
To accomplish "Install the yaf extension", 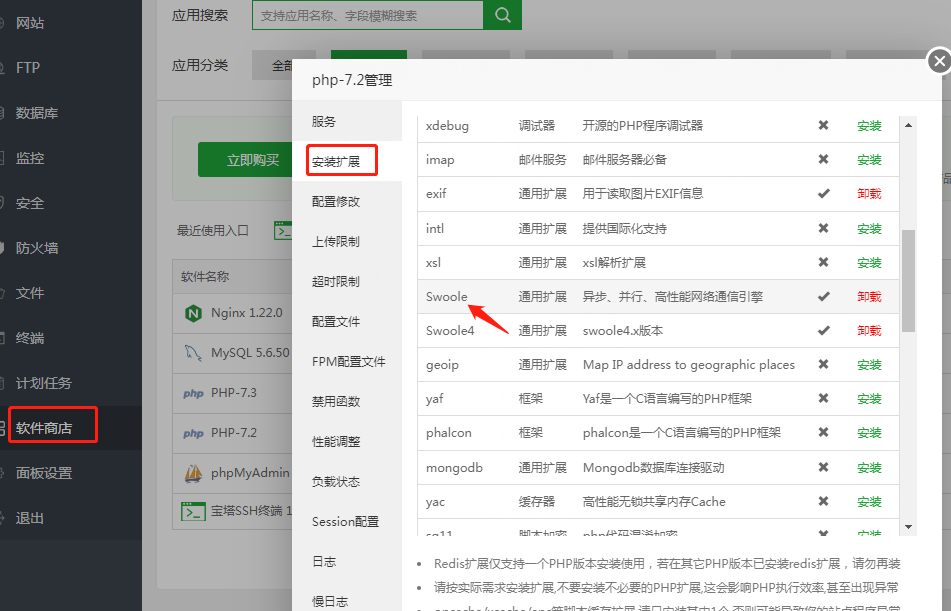I will point(869,399).
